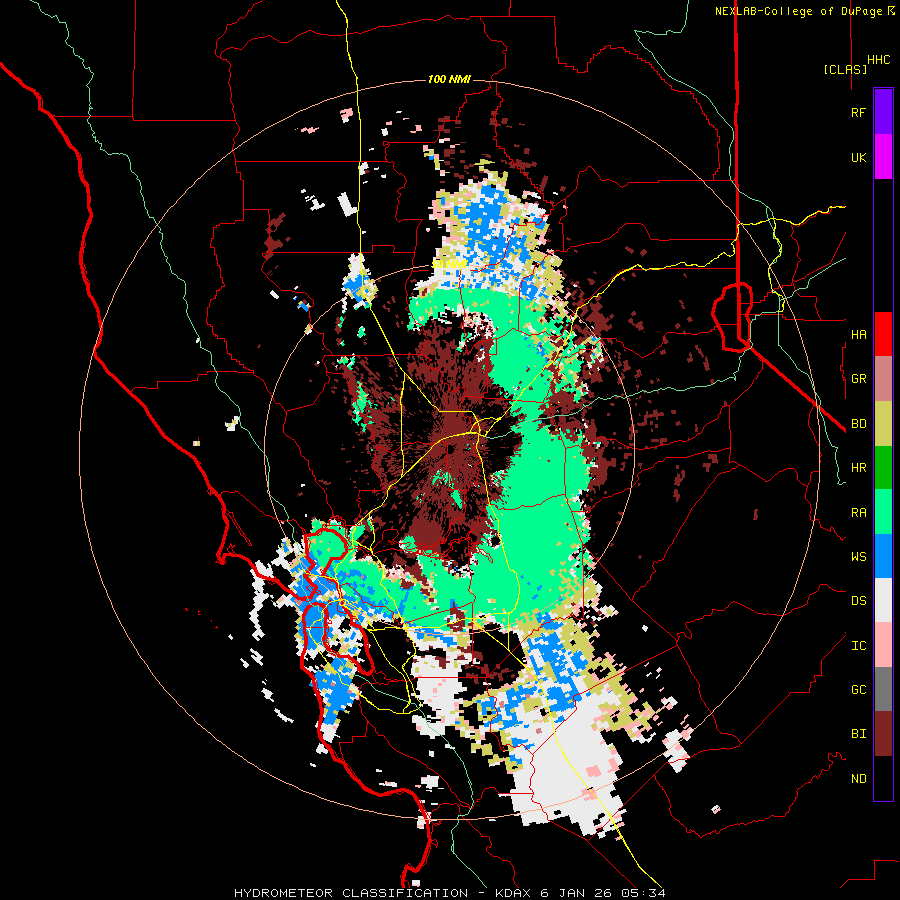Click the UK legend label

(858, 157)
